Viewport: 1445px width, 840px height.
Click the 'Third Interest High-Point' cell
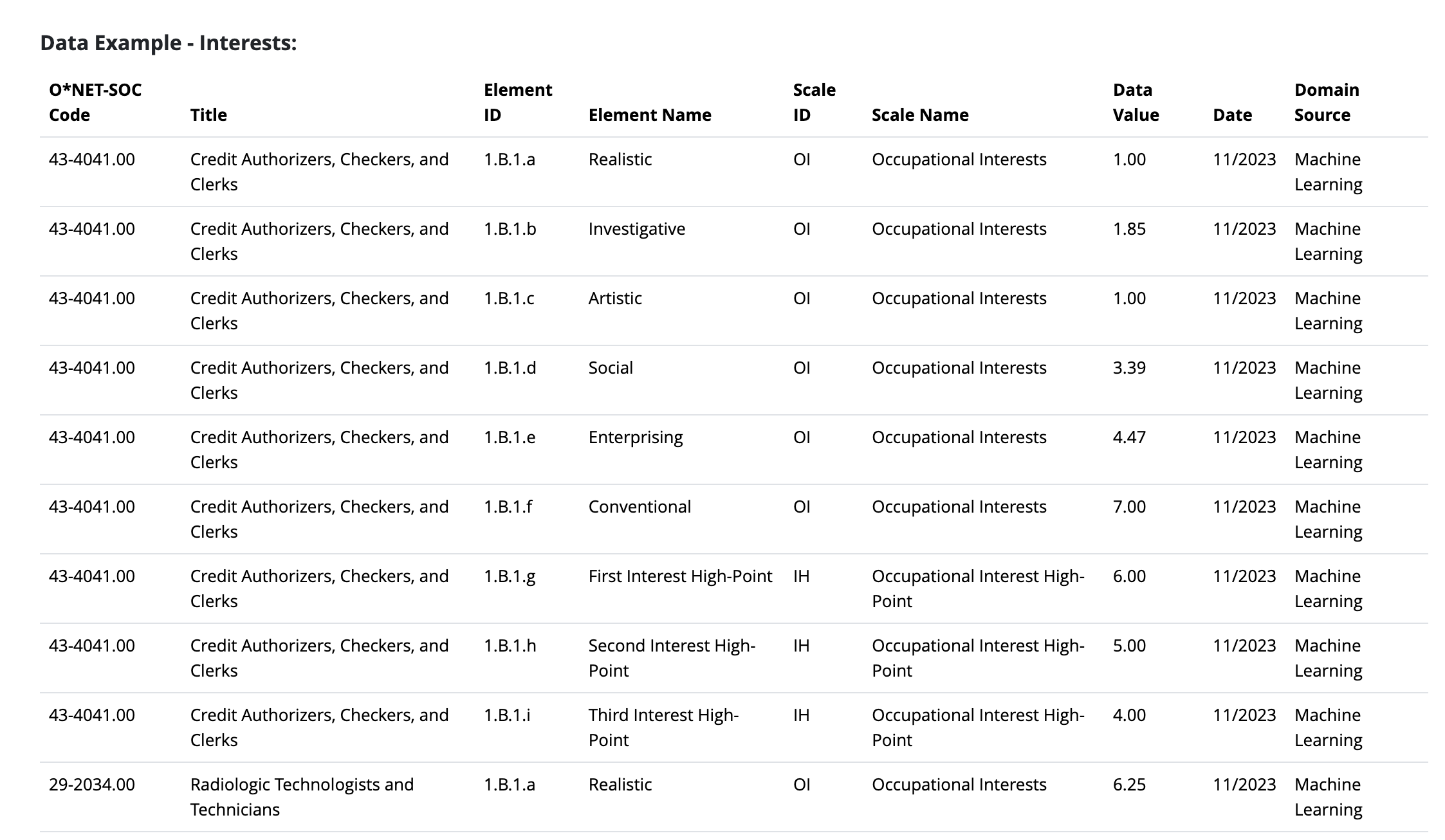(x=663, y=727)
